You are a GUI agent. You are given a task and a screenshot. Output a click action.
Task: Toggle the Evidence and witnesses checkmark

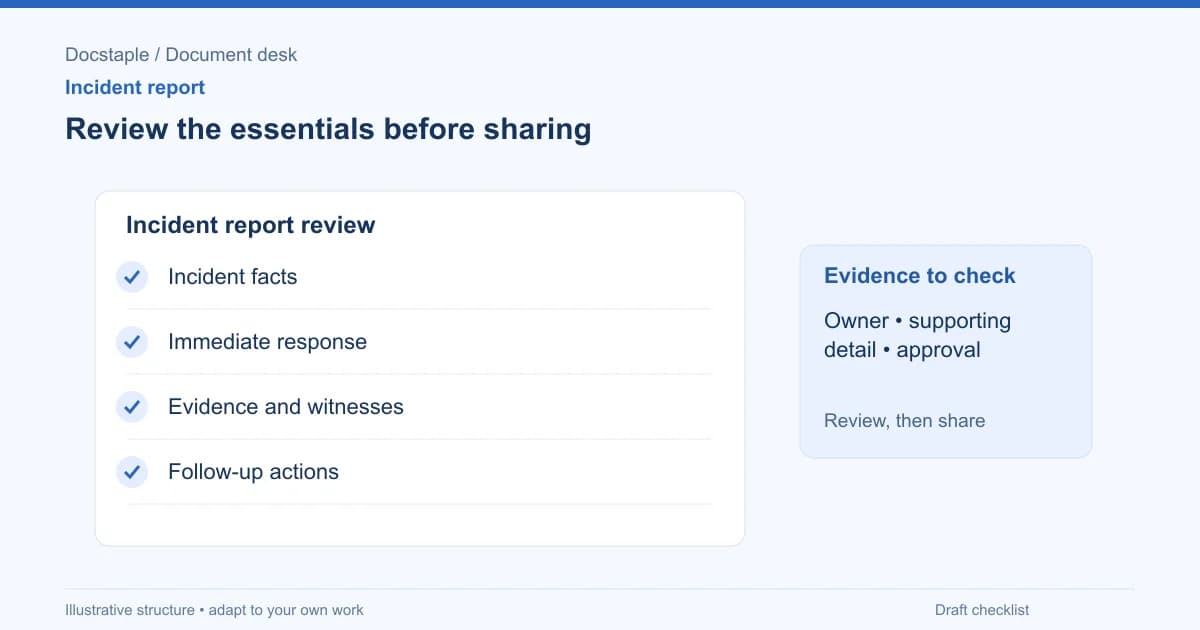pos(132,407)
